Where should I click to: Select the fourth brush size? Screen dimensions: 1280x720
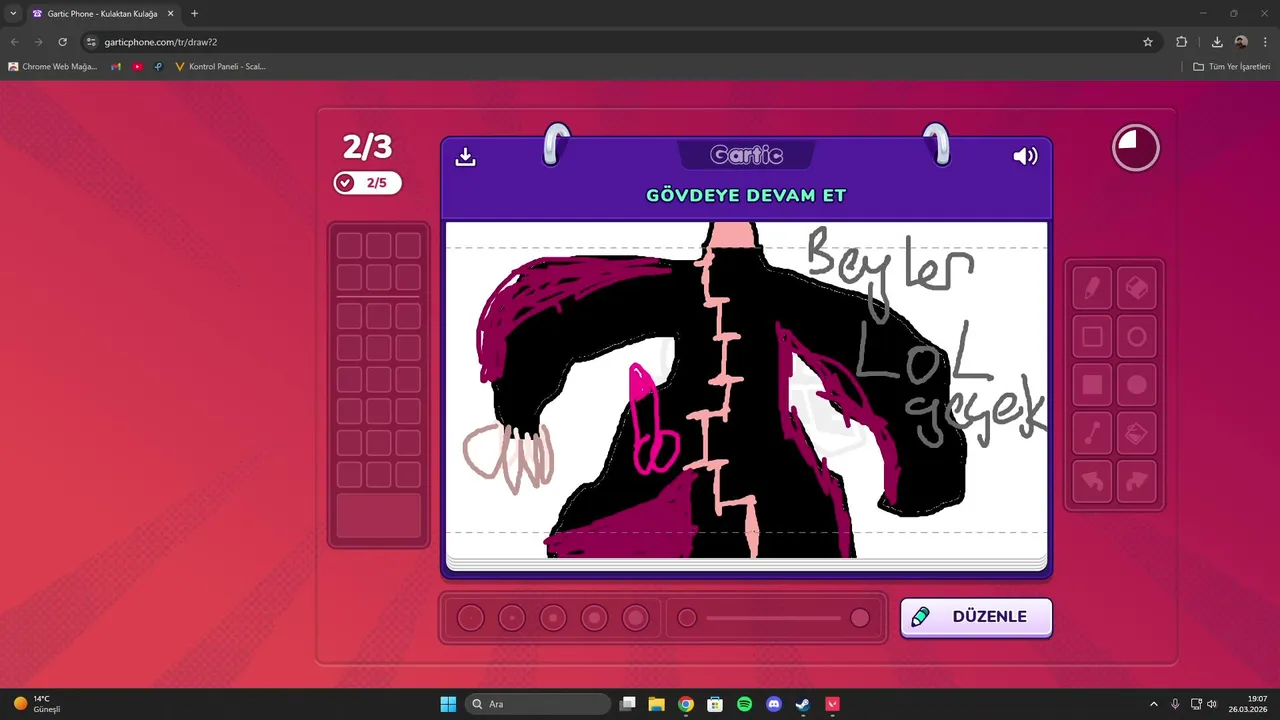coord(594,618)
